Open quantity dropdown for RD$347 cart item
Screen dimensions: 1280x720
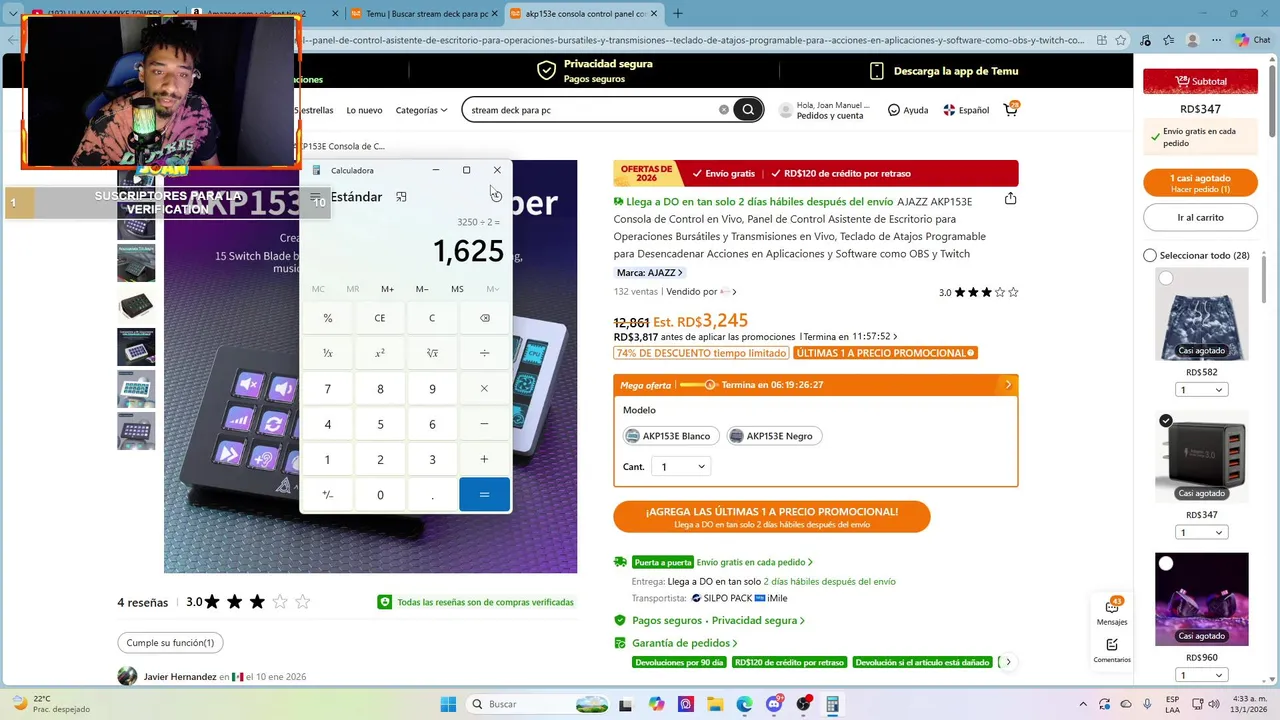click(x=1201, y=532)
